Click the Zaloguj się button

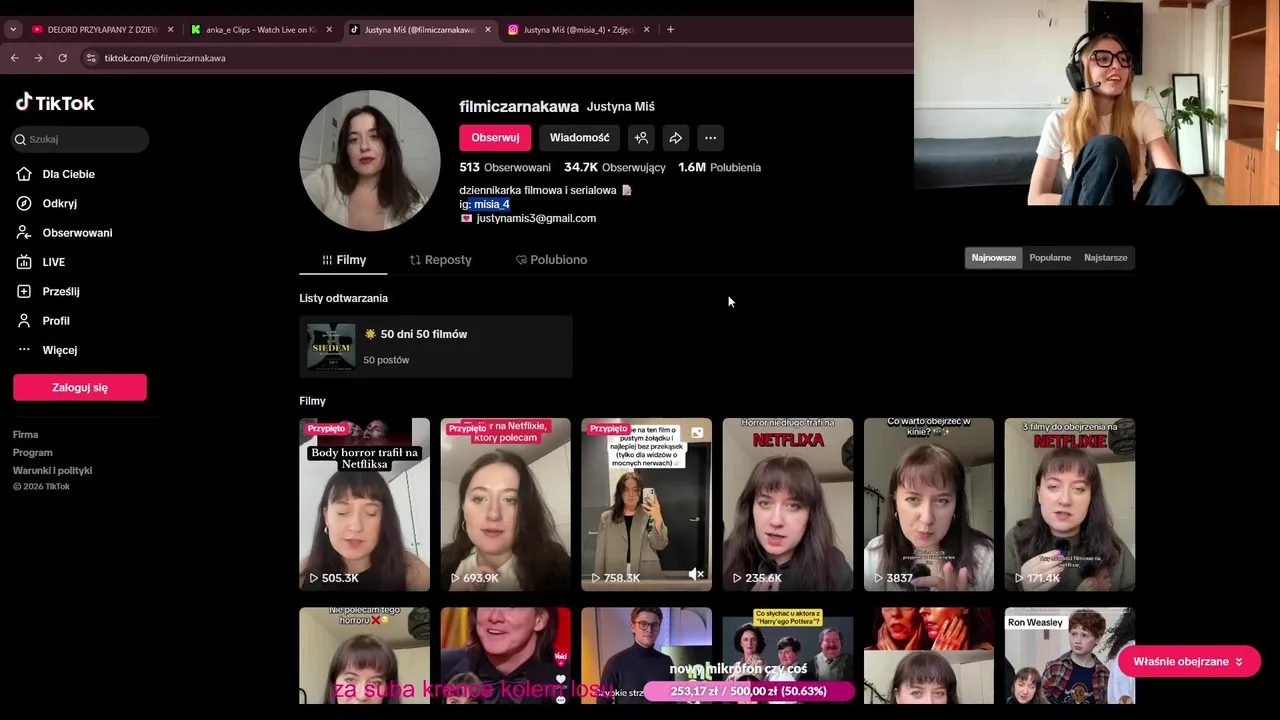coord(80,387)
